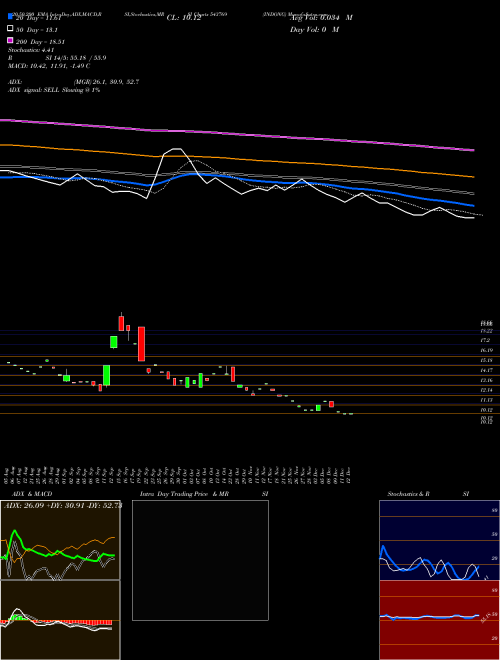Click the 'Intra Day Trading Price & MRSI' title

pos(204,494)
